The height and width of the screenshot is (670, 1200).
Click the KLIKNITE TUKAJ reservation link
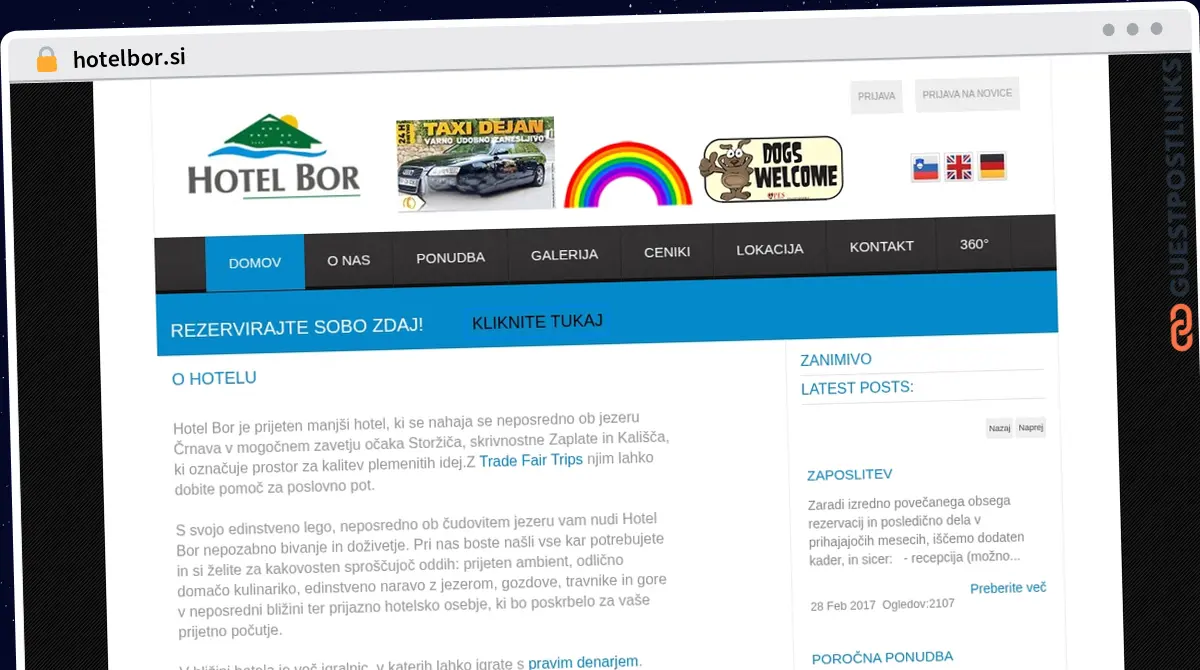point(537,322)
